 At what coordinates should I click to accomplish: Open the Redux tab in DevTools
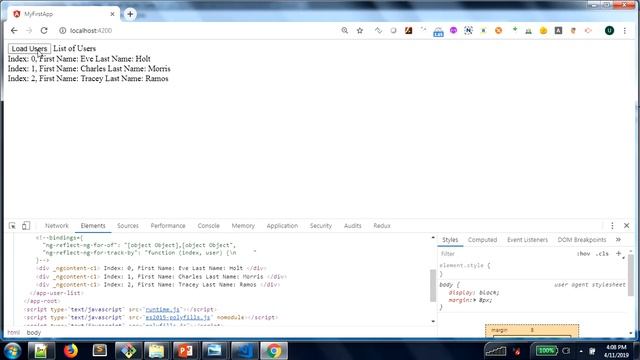pyautogui.click(x=382, y=226)
